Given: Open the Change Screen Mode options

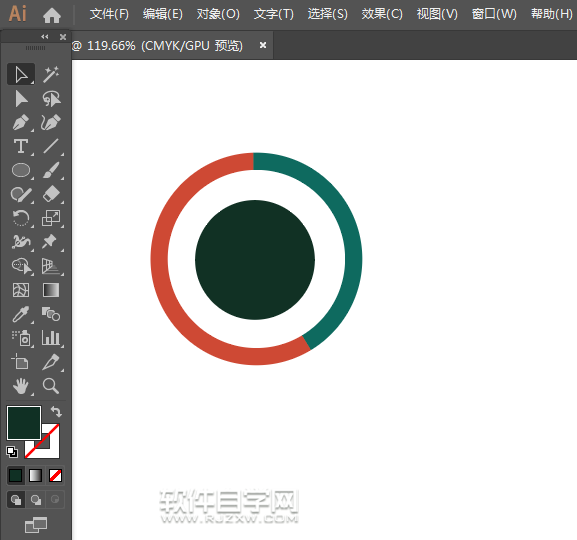Looking at the screenshot, I should [36, 525].
